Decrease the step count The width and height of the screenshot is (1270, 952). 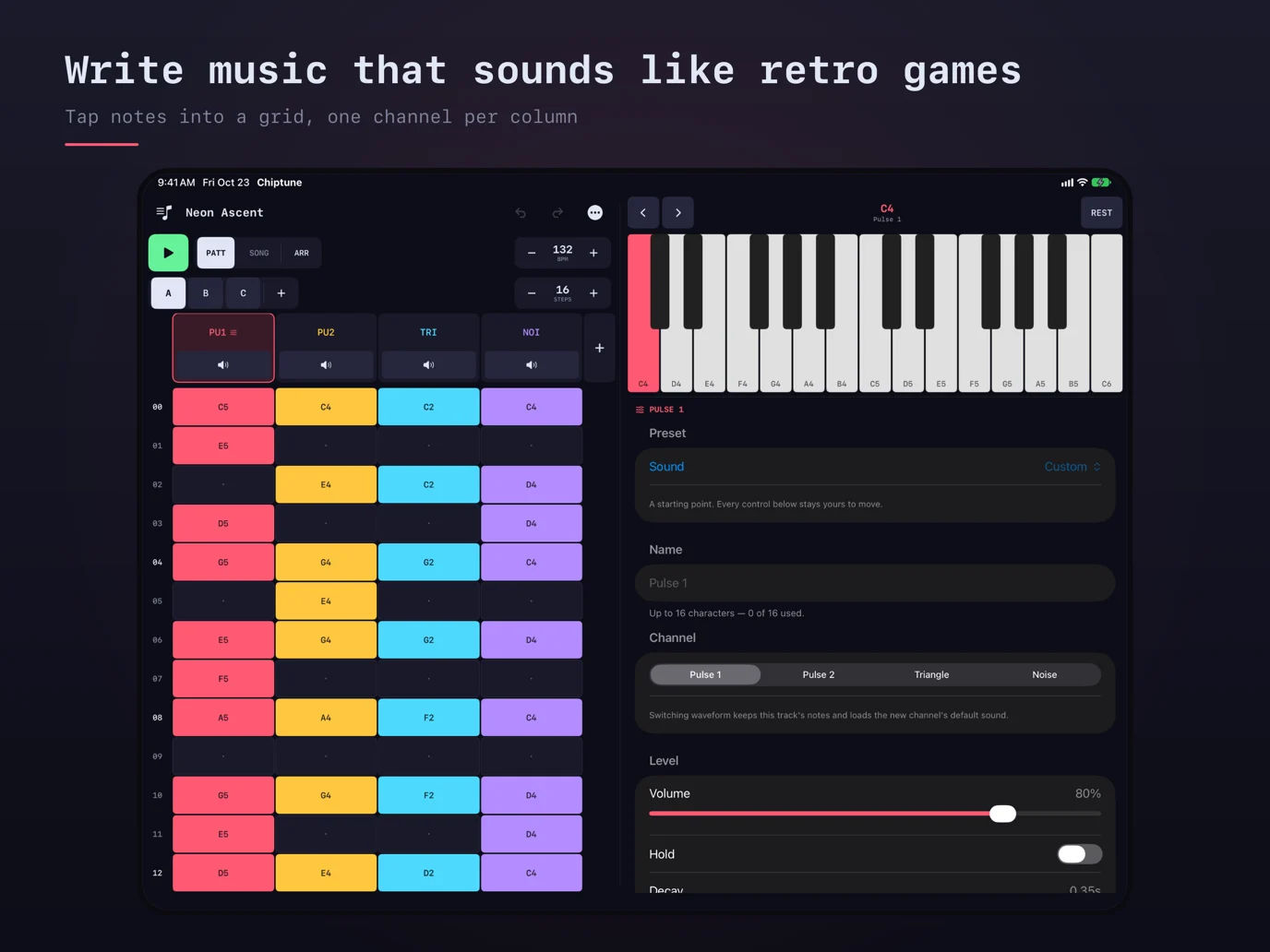532,293
